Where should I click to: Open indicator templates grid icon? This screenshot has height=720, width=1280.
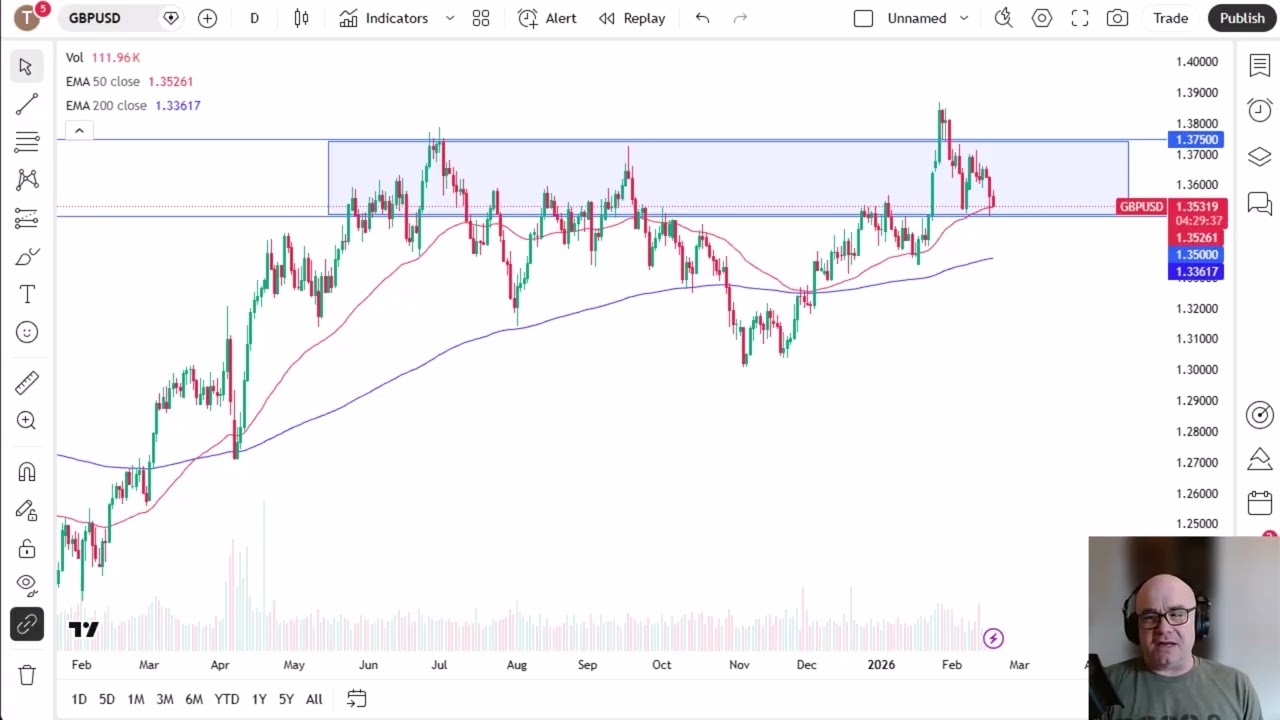(x=481, y=18)
